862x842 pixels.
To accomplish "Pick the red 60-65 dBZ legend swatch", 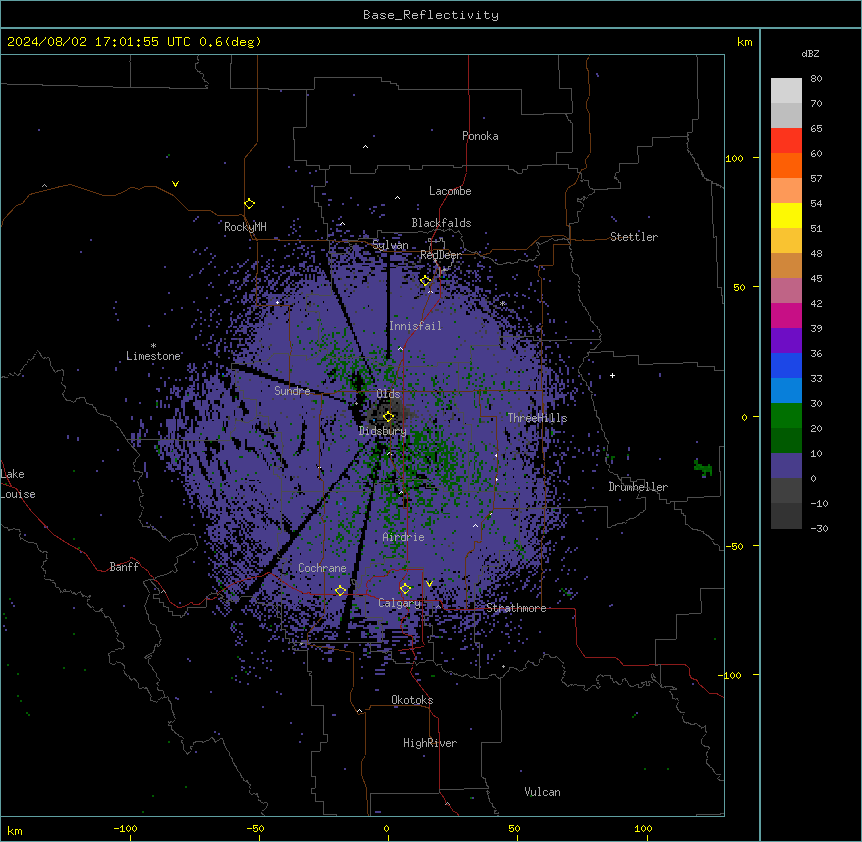I will (786, 141).
